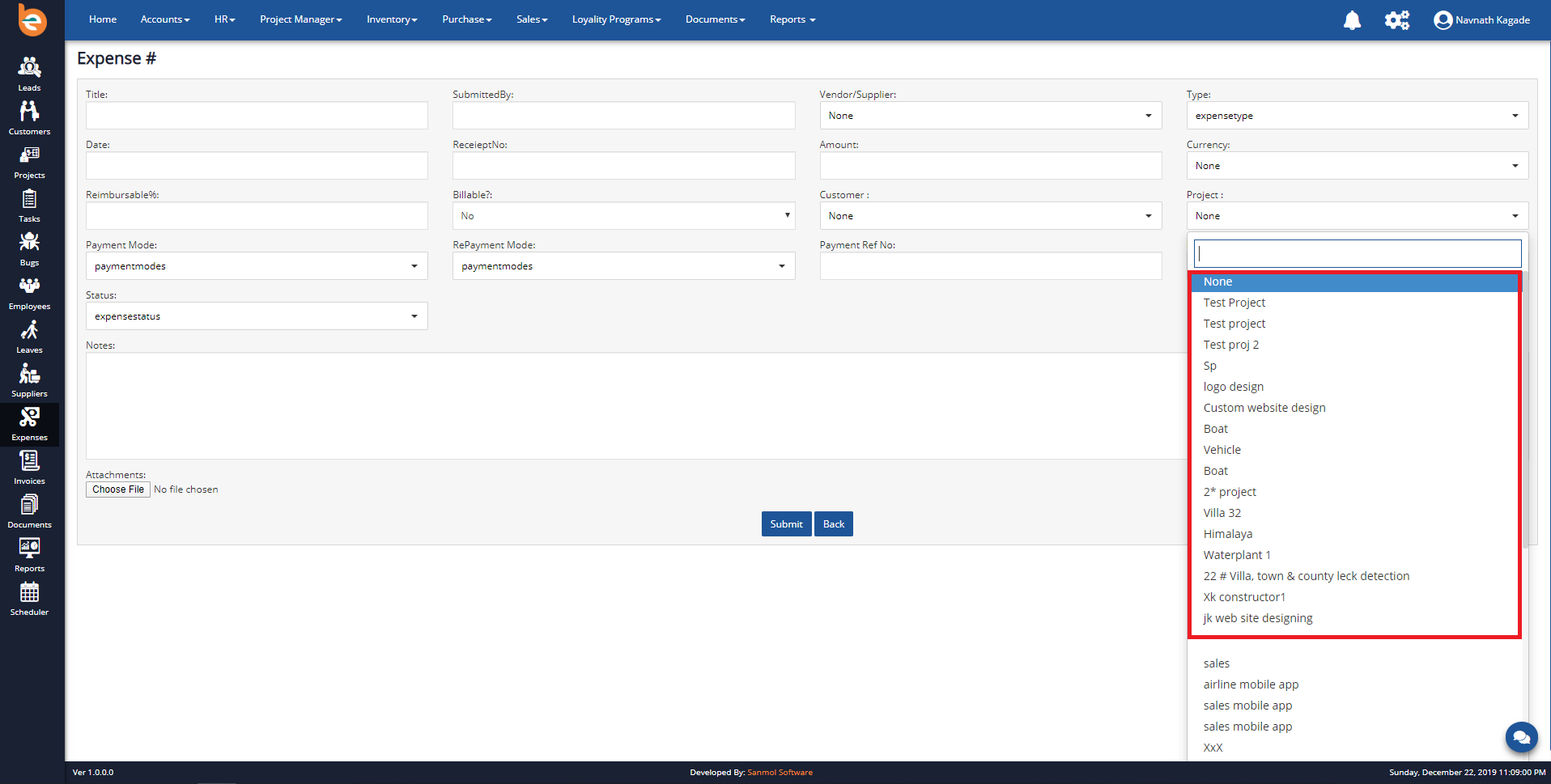Expand the Reports top menu
This screenshot has height=784, width=1551.
pos(792,19)
